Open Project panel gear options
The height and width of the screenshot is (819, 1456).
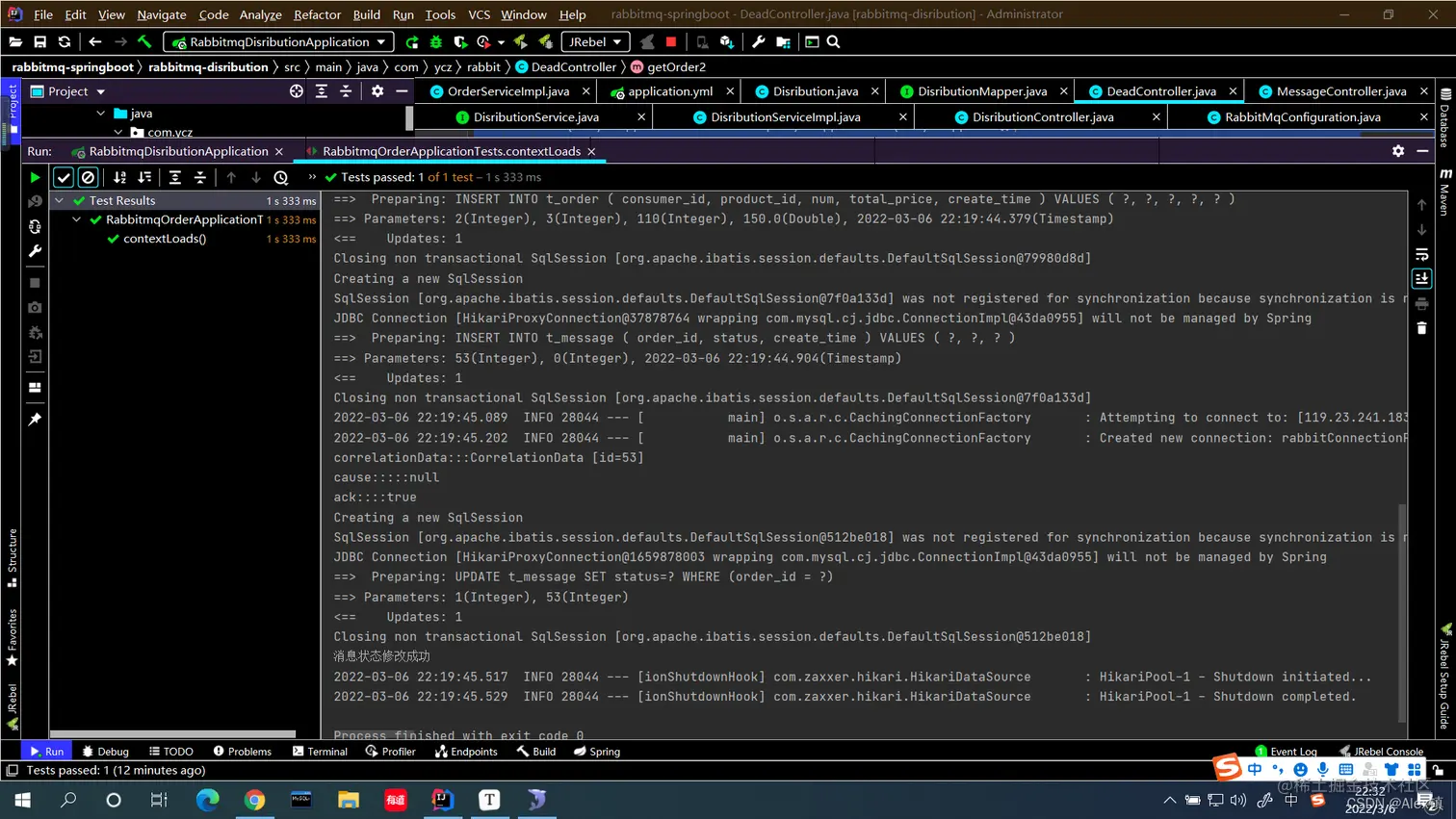click(377, 90)
